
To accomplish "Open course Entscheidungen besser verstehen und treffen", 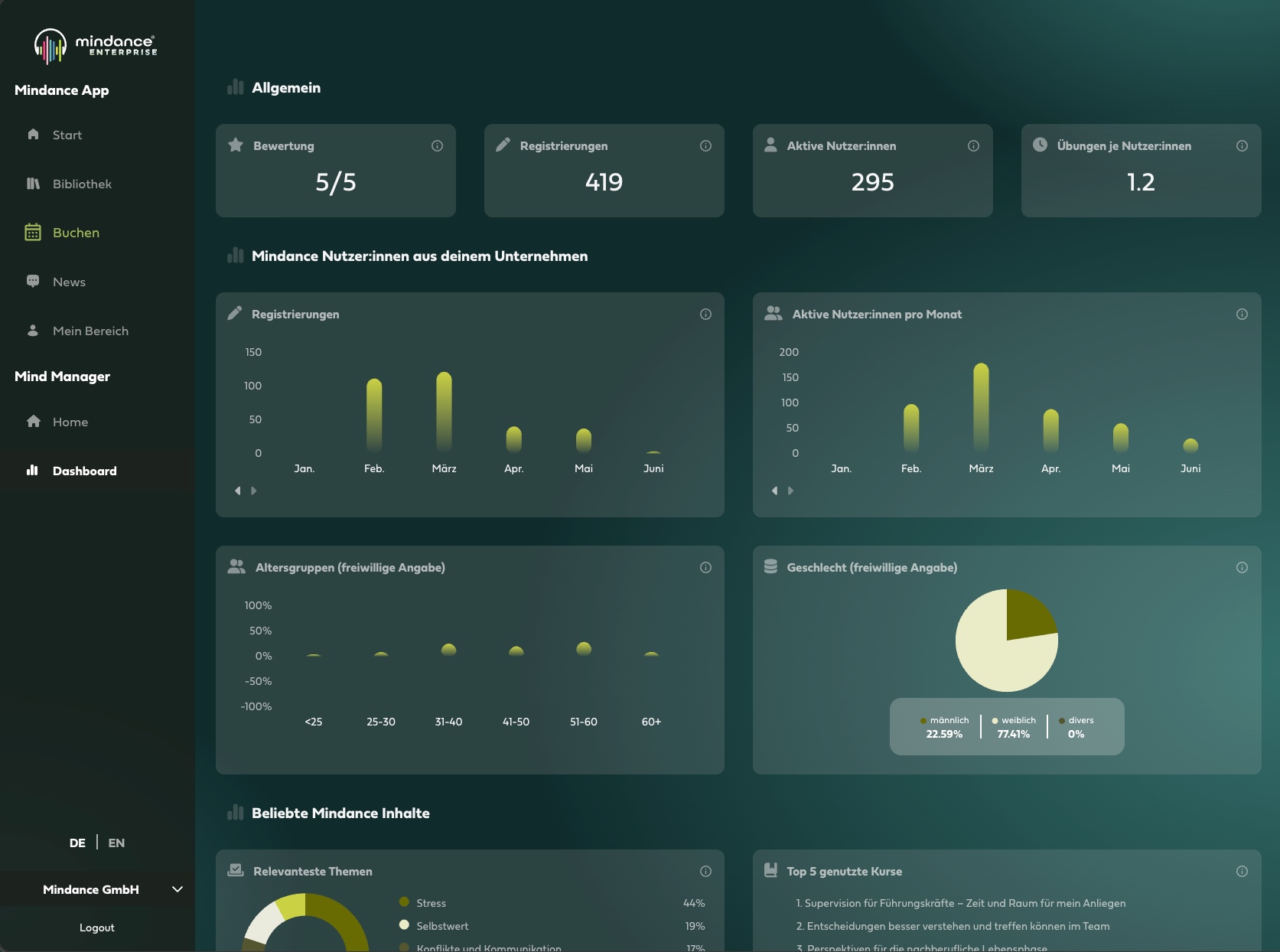I will coord(953,926).
